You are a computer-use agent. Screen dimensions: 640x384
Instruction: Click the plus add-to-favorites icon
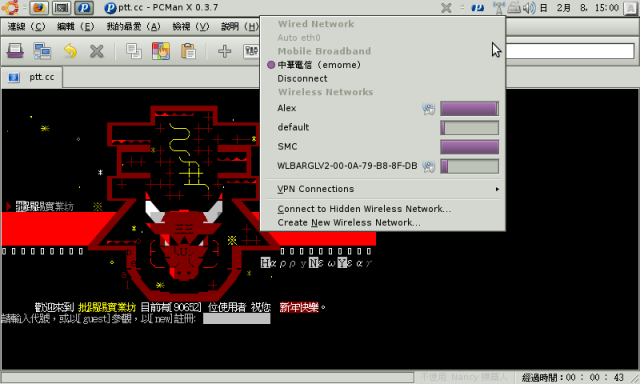224,51
